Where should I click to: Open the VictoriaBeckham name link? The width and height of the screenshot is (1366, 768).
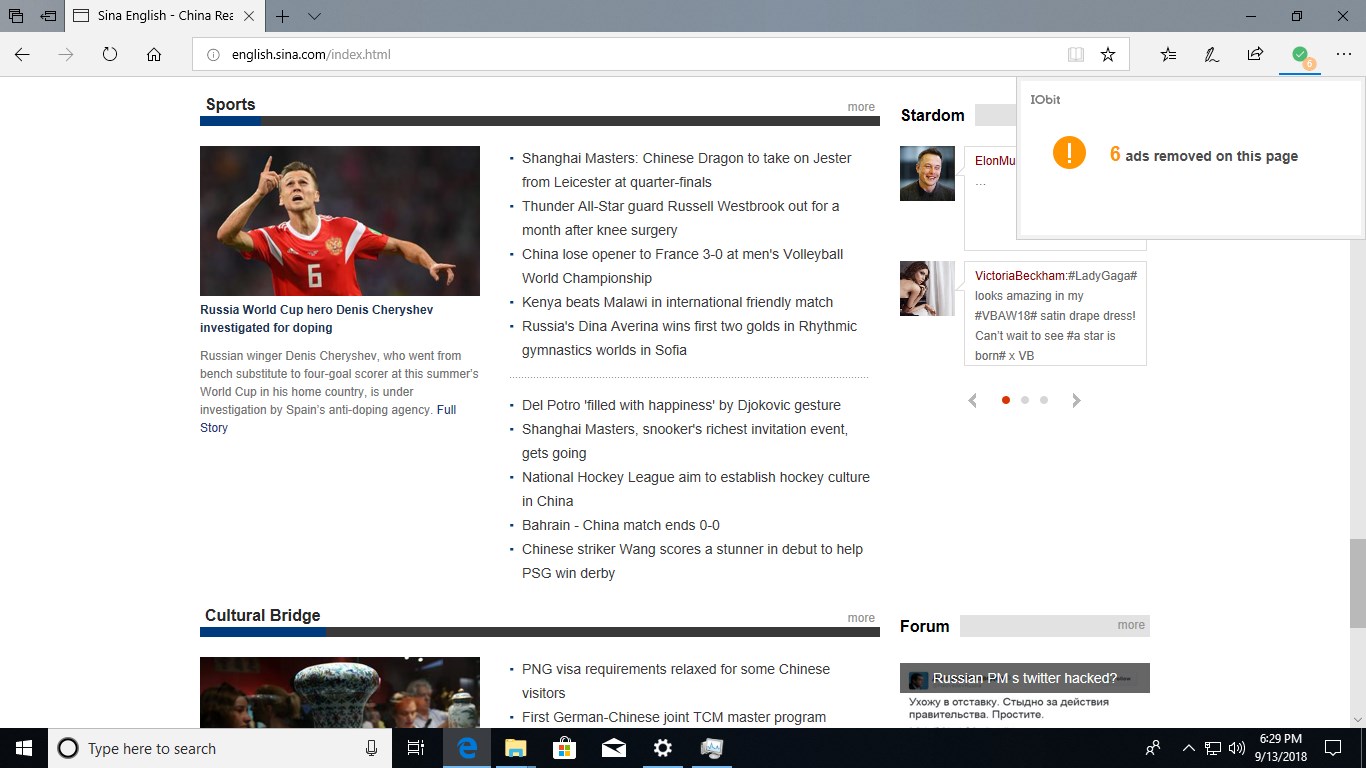point(1020,276)
